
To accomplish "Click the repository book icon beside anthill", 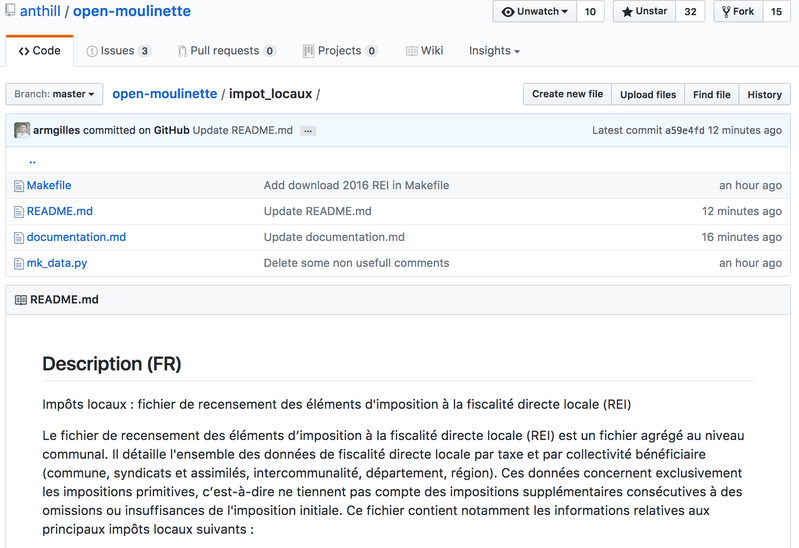I will point(10,10).
